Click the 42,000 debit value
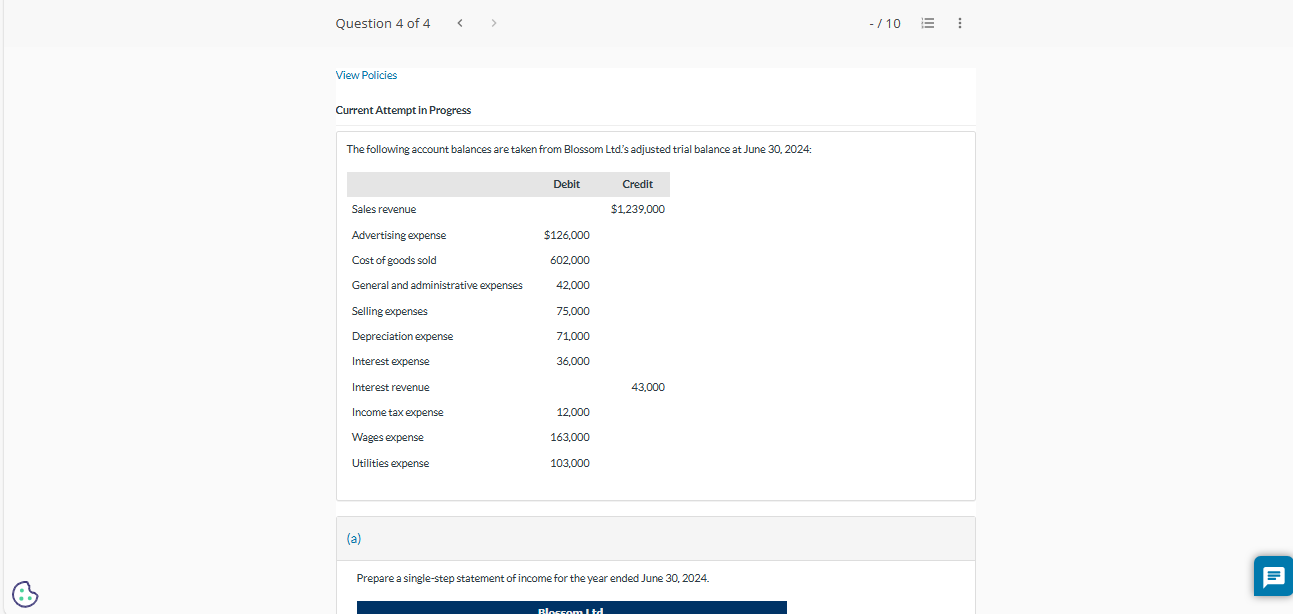1293x614 pixels. tap(573, 285)
